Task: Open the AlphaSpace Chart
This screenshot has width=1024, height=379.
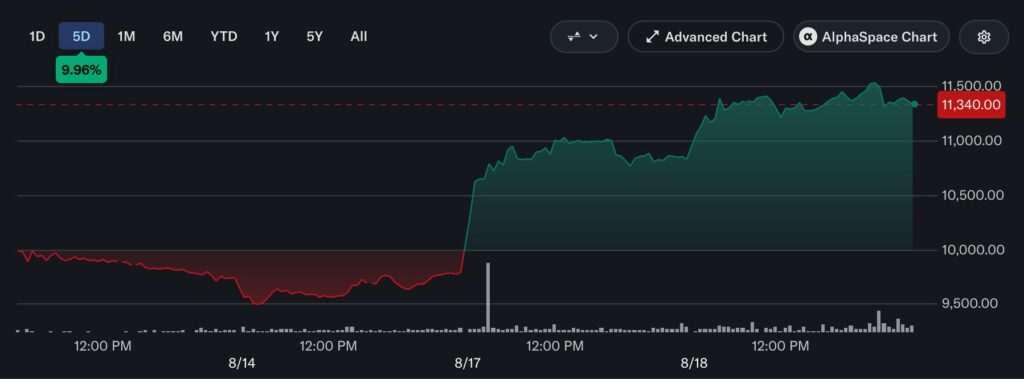Action: 871,37
